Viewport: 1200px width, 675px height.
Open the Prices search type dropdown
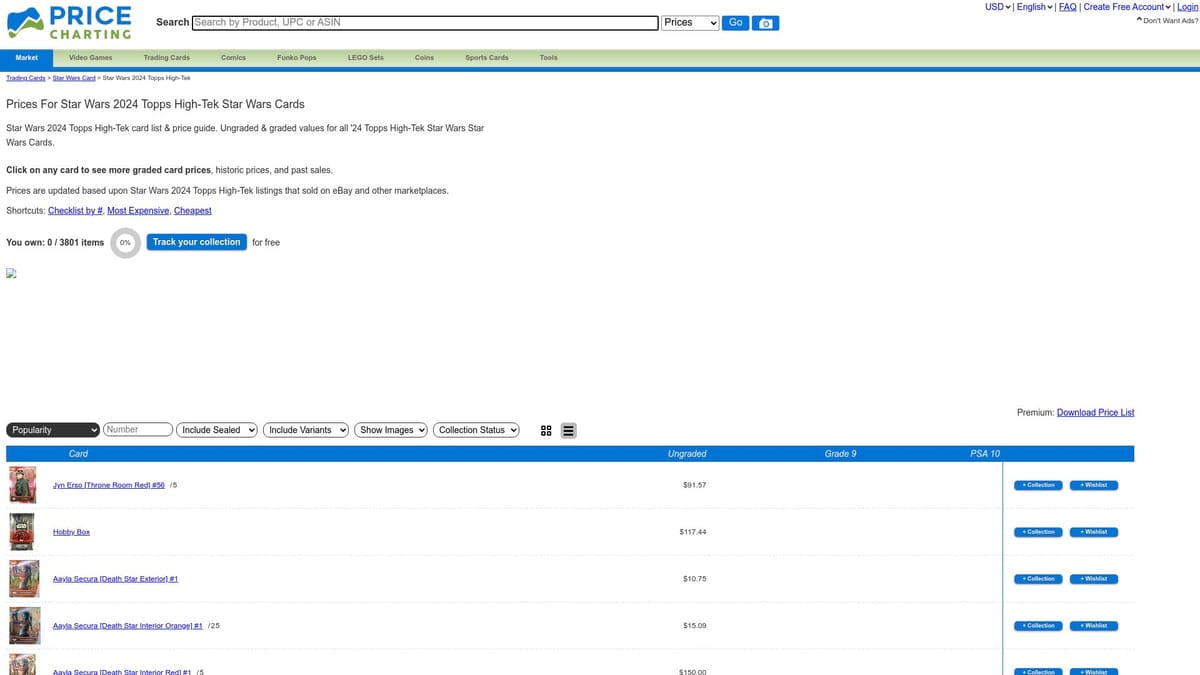pos(691,22)
